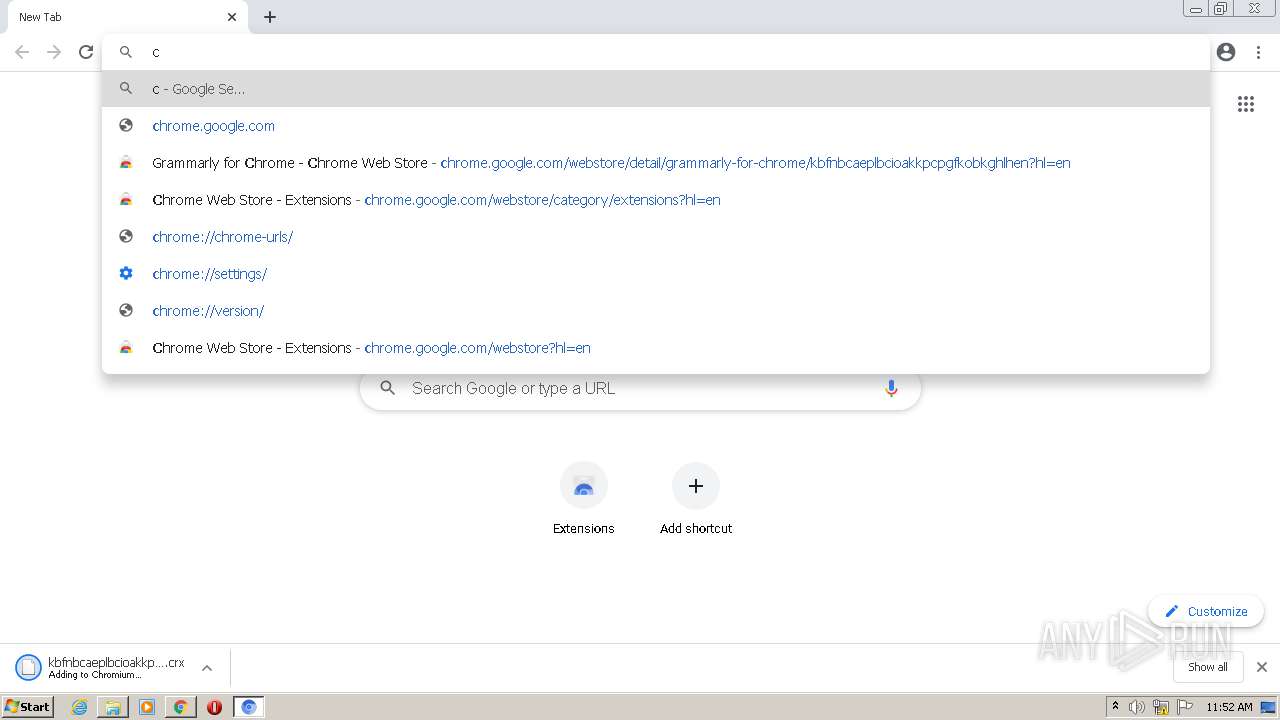The height and width of the screenshot is (720, 1280).
Task: Open the Windows Start menu
Action: tap(27, 707)
